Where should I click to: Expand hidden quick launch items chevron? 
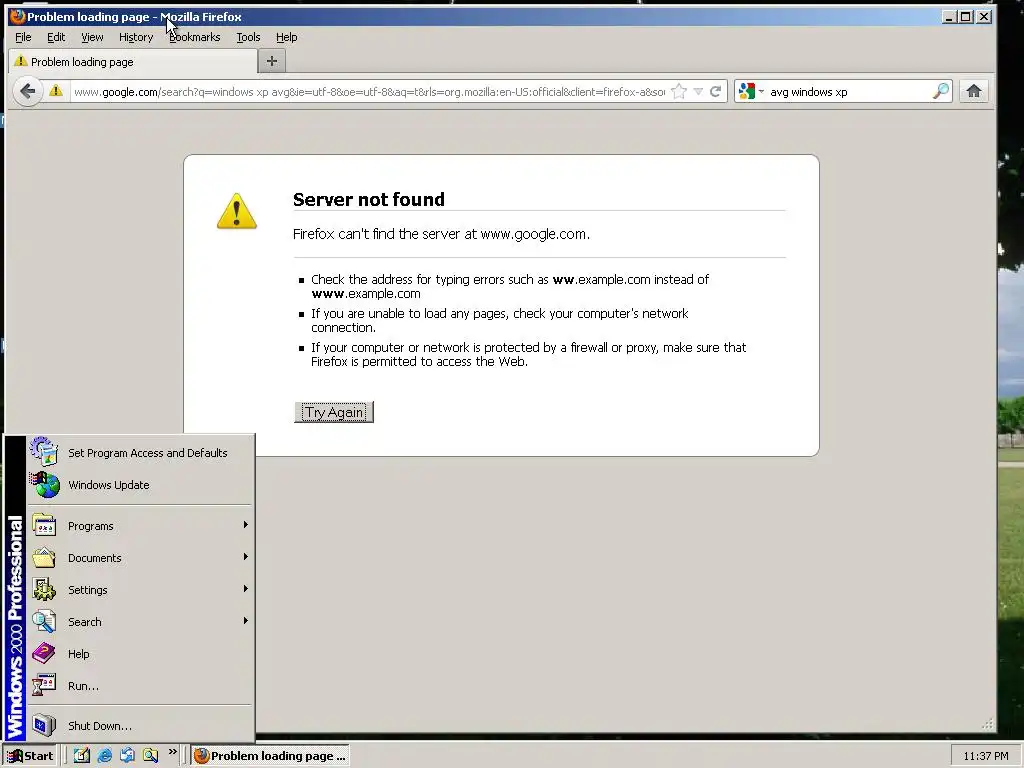click(x=173, y=752)
